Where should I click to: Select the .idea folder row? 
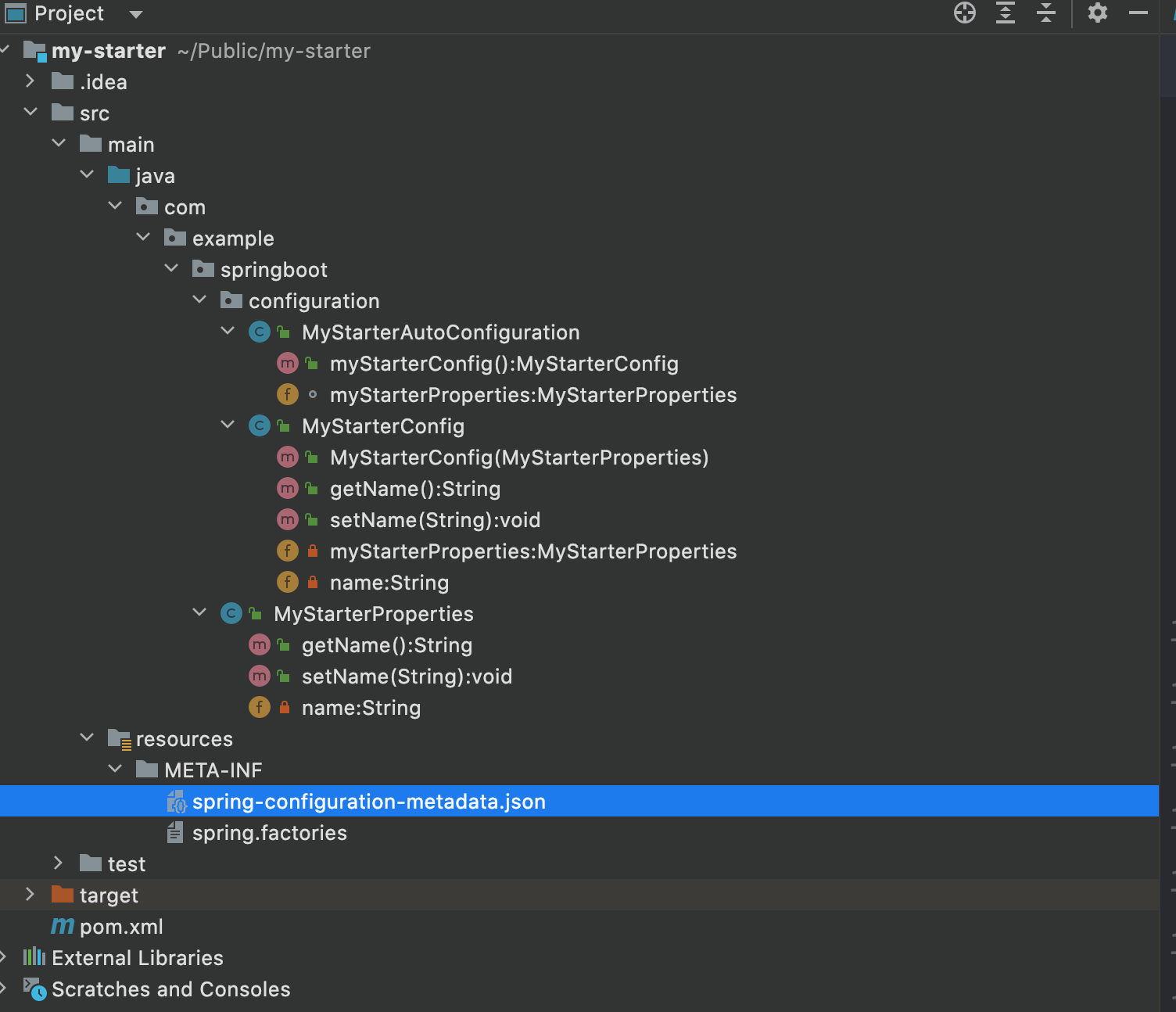pos(579,81)
